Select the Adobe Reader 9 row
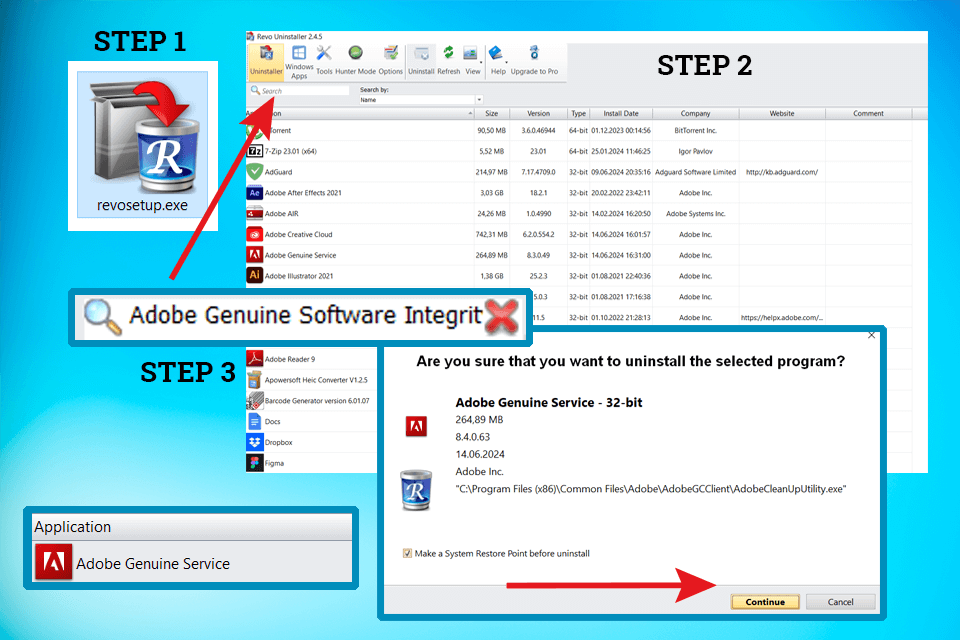The height and width of the screenshot is (640, 960). 290,360
